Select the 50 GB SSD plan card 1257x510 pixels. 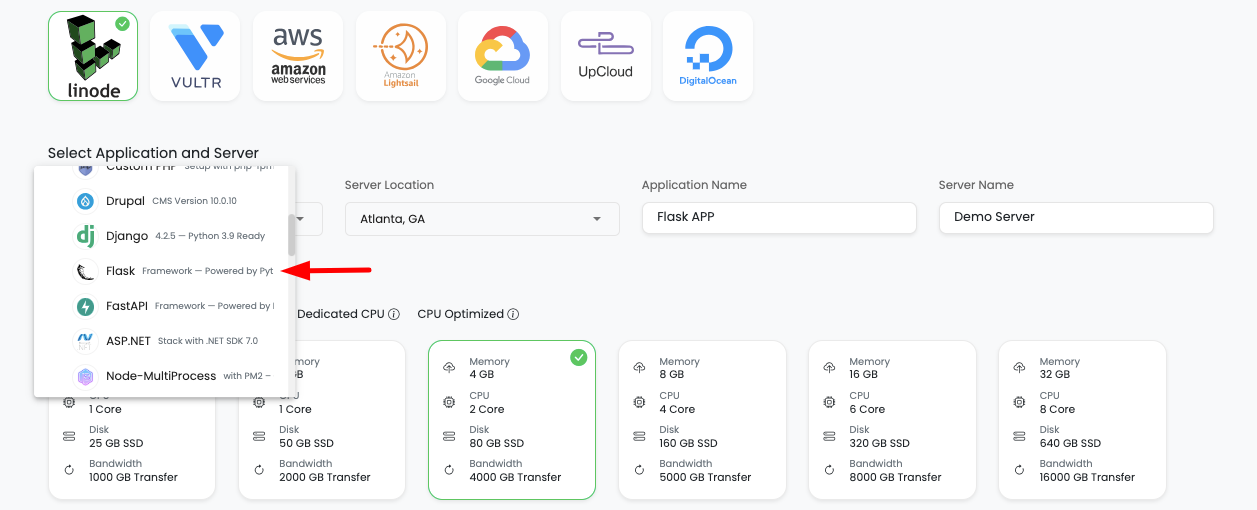coord(322,420)
